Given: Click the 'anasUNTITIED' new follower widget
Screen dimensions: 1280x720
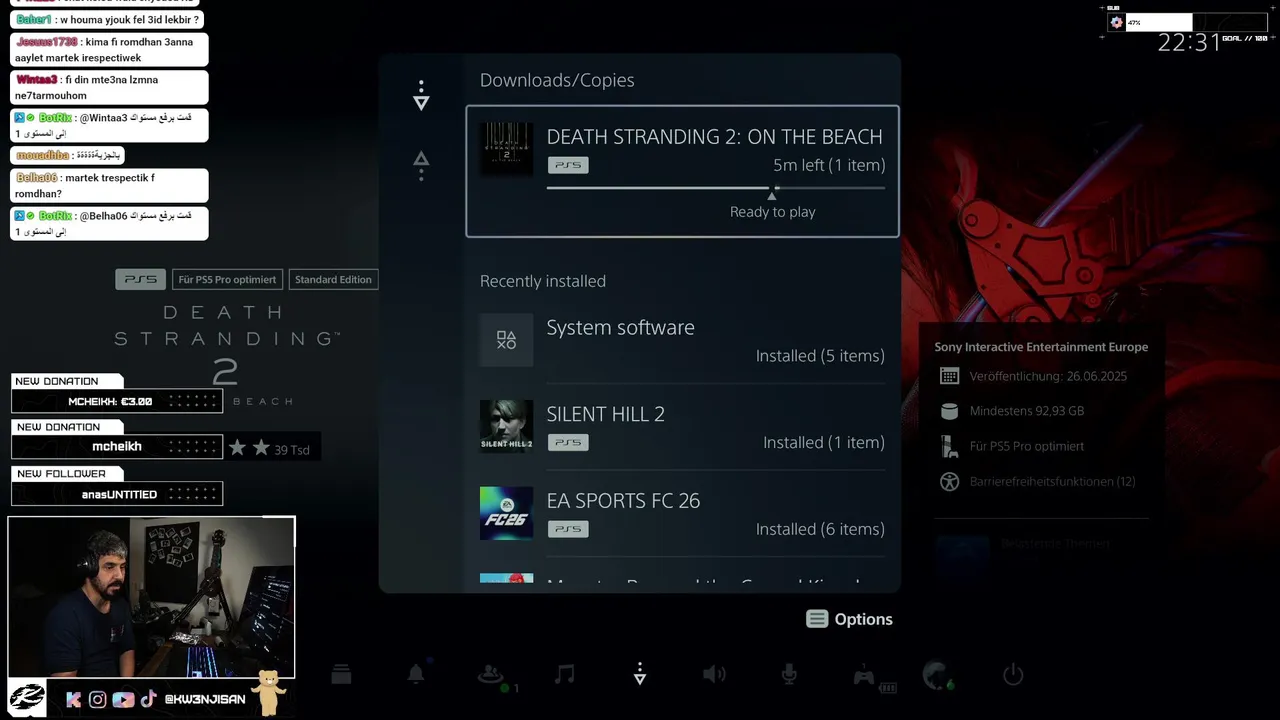Looking at the screenshot, I should tap(116, 494).
